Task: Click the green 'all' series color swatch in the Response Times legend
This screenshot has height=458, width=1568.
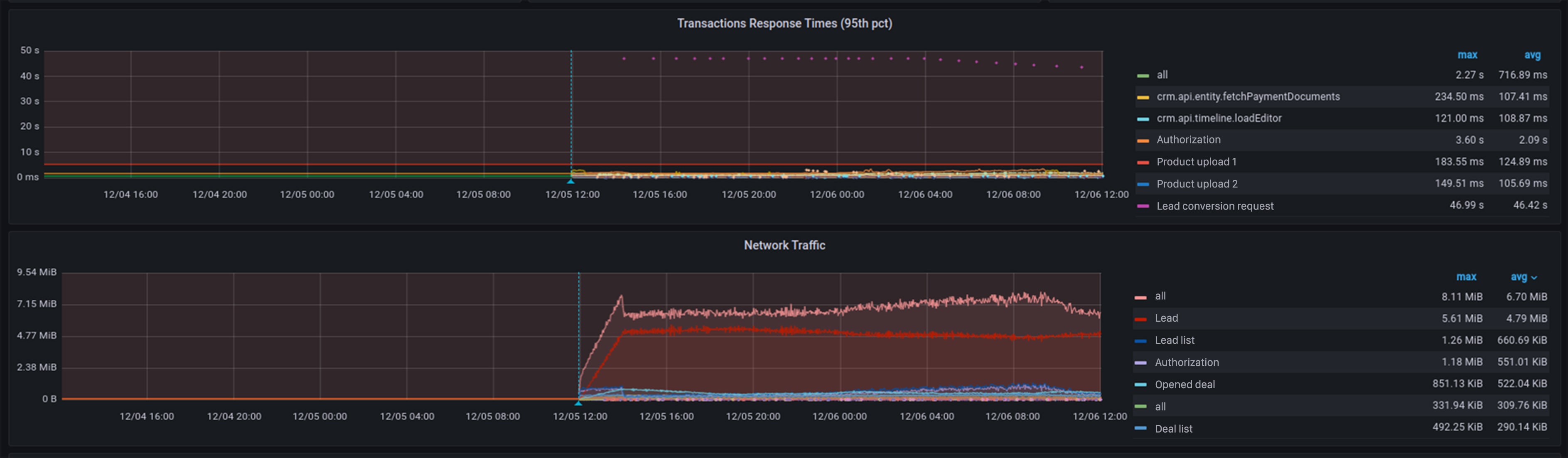Action: pos(1143,76)
